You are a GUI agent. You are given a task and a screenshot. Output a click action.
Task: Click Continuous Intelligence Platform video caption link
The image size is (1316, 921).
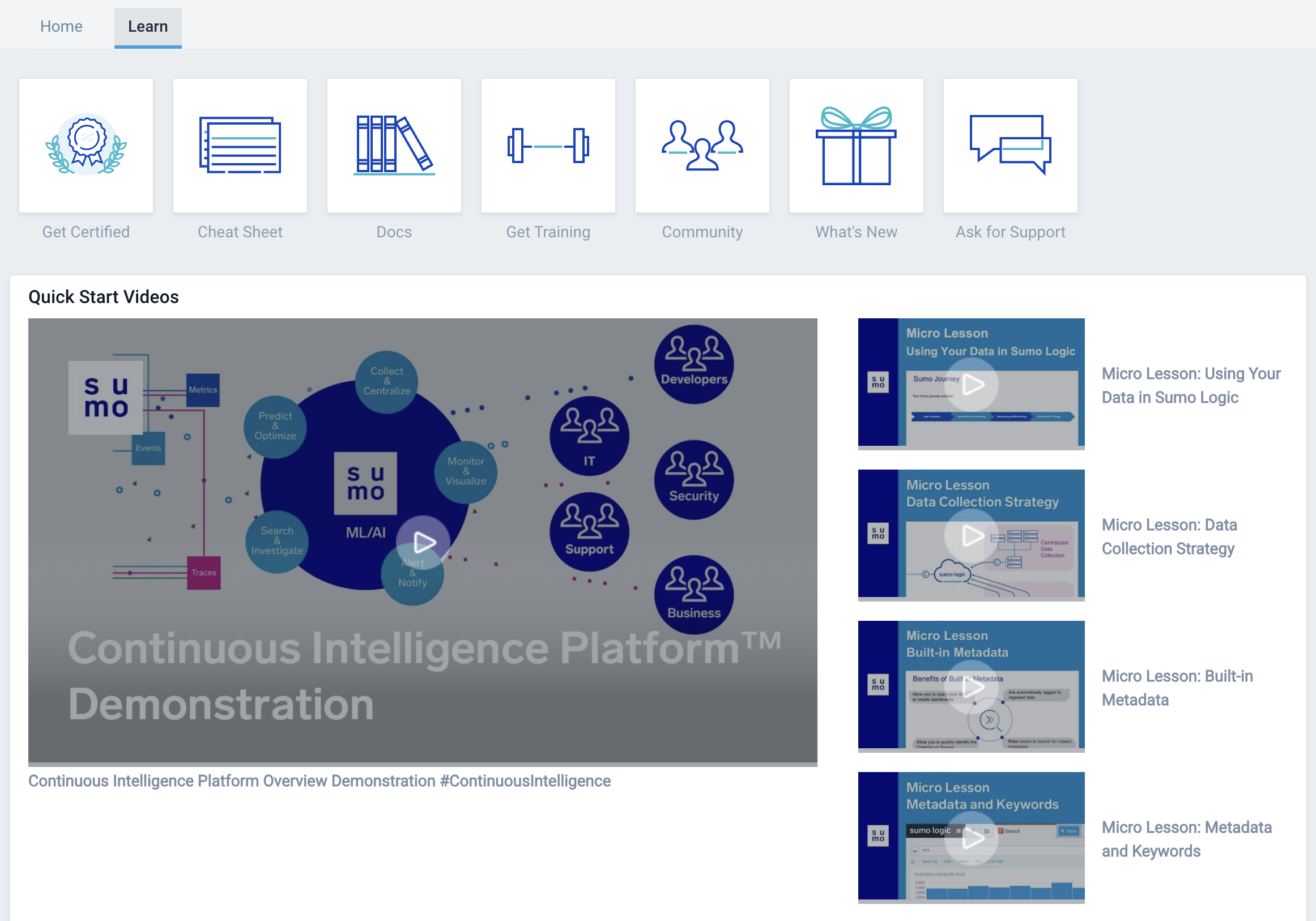319,782
